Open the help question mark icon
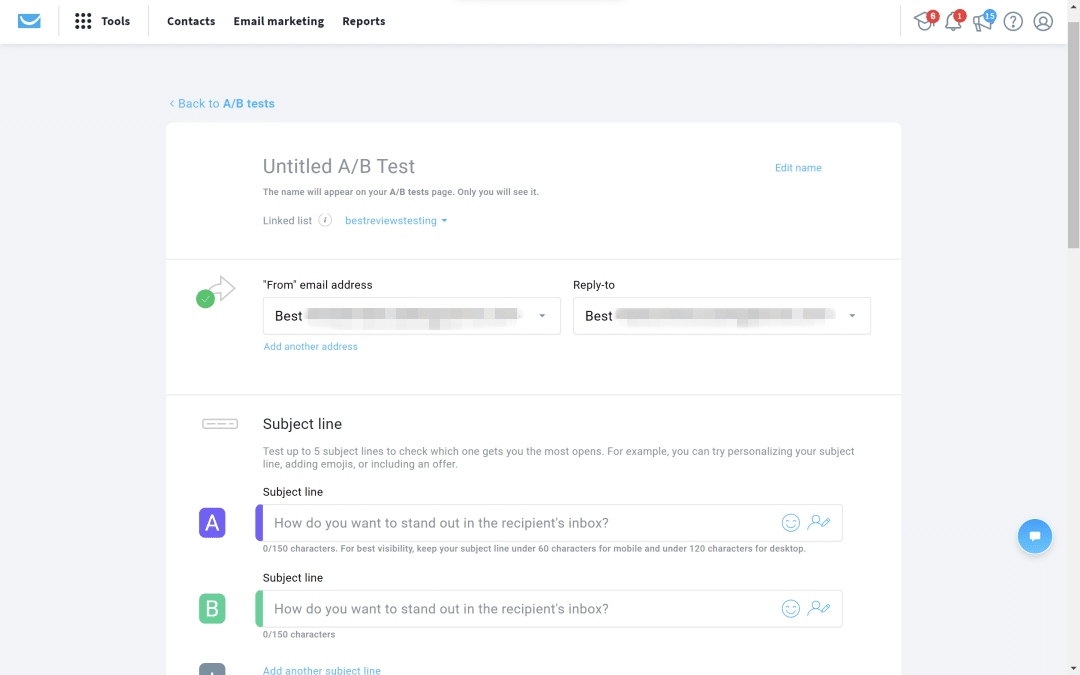Screen dimensions: 1080x675 point(1013,21)
